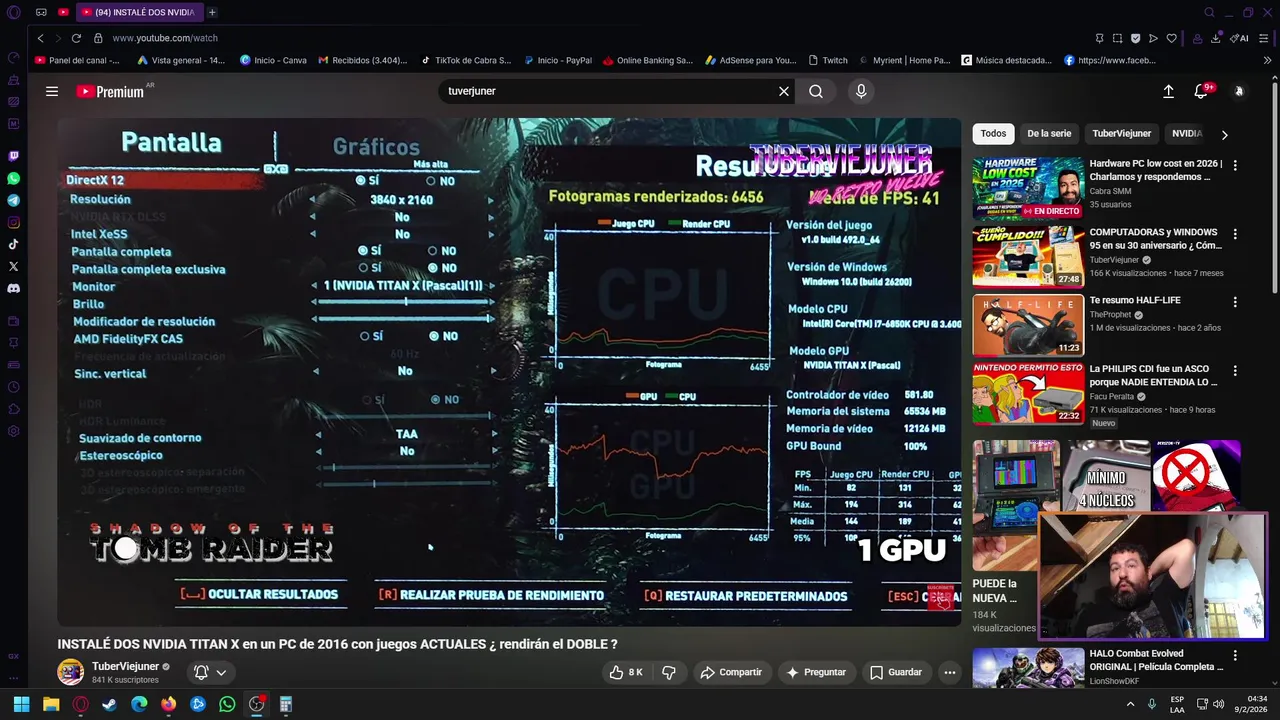
Task: Open TuberViejuner channel avatar
Action: 70,672
